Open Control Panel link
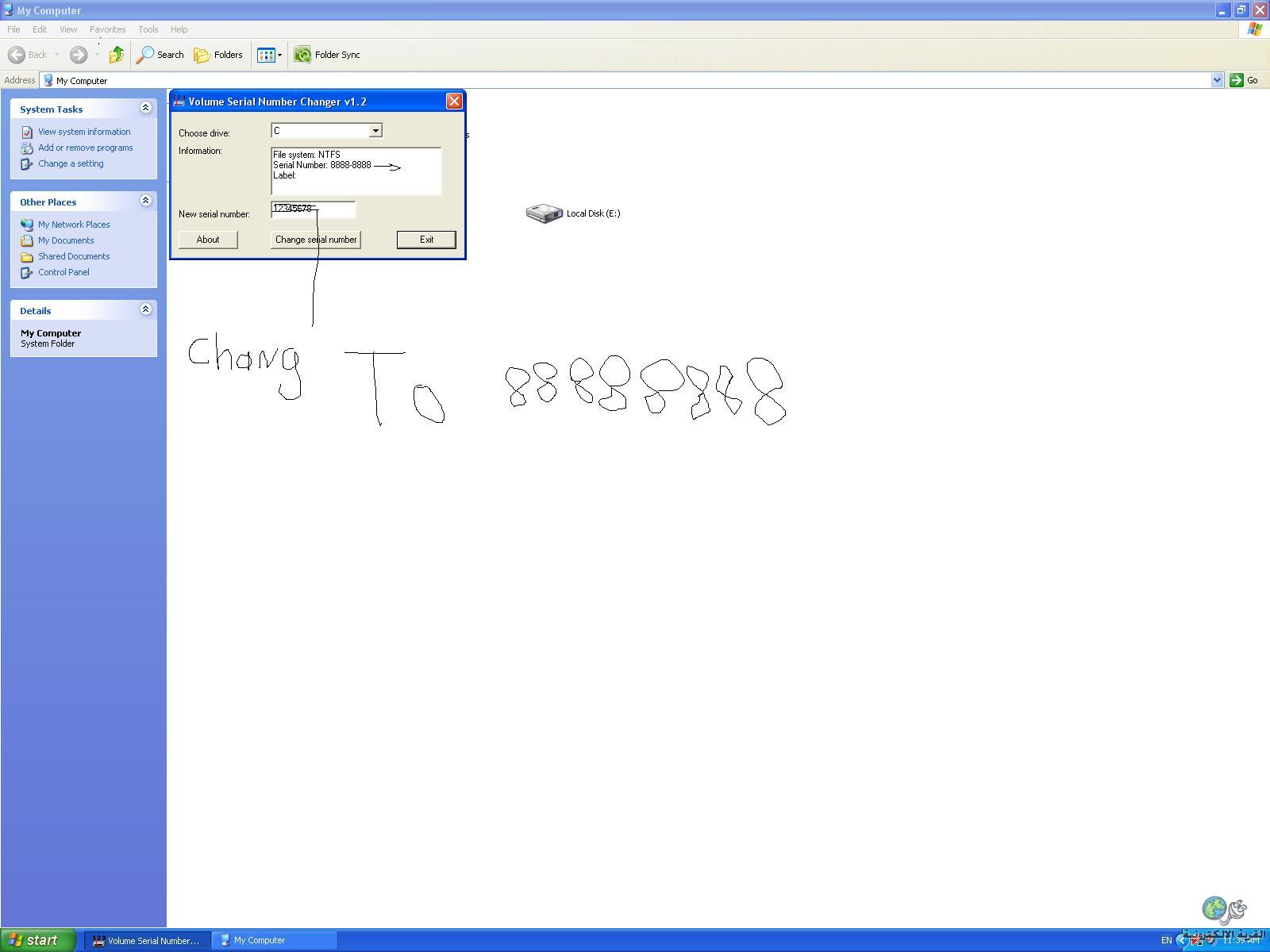1270x952 pixels. (x=63, y=272)
